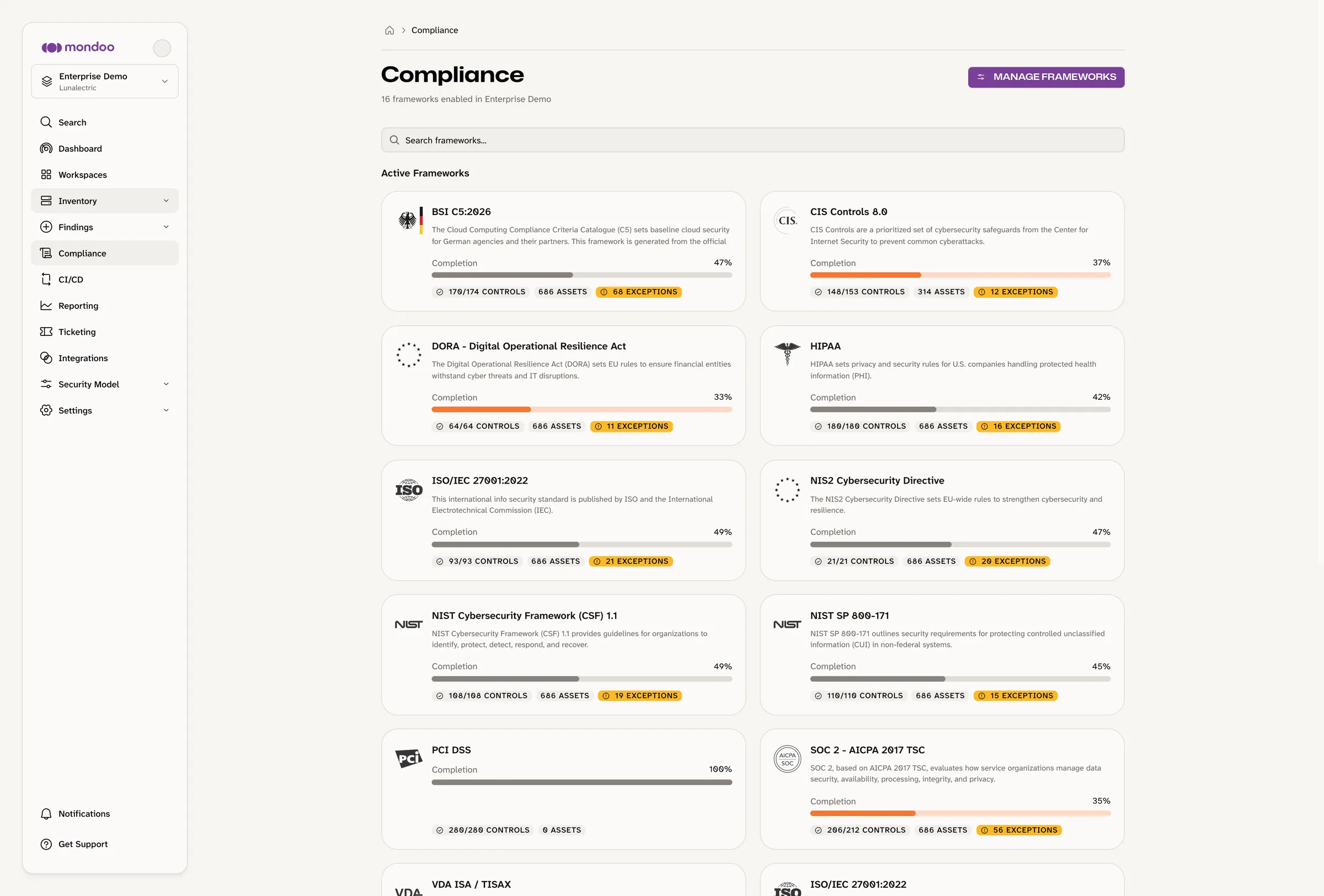The image size is (1324, 896).
Task: Click the DORA EU stars logo
Action: point(409,355)
